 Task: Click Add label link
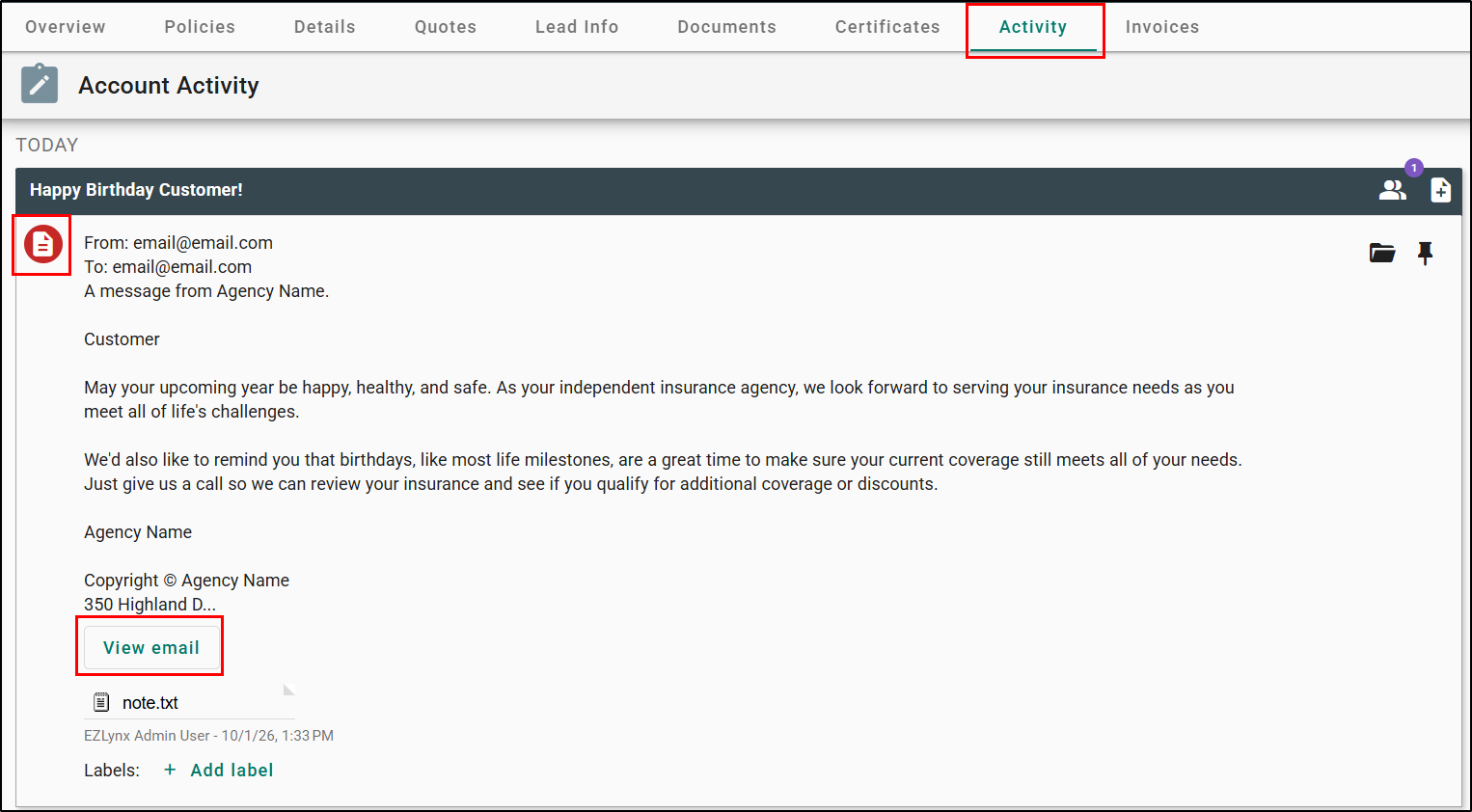point(232,771)
